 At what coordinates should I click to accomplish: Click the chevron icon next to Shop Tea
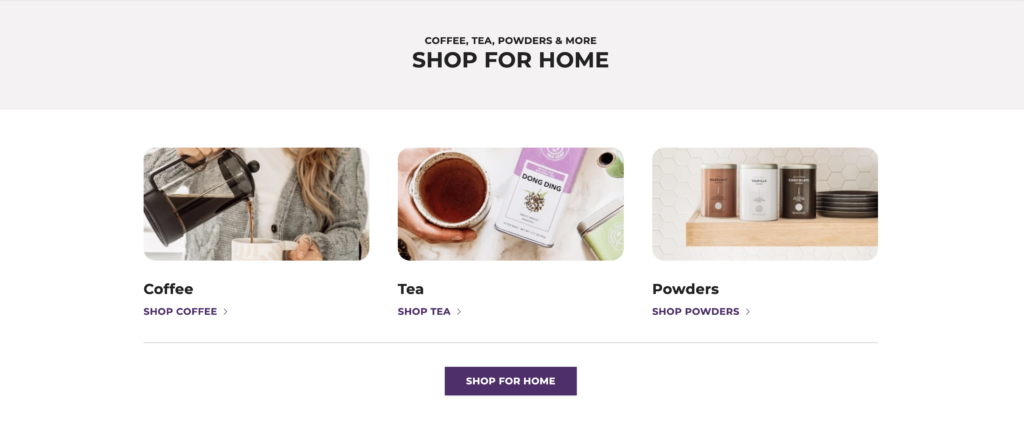[459, 312]
